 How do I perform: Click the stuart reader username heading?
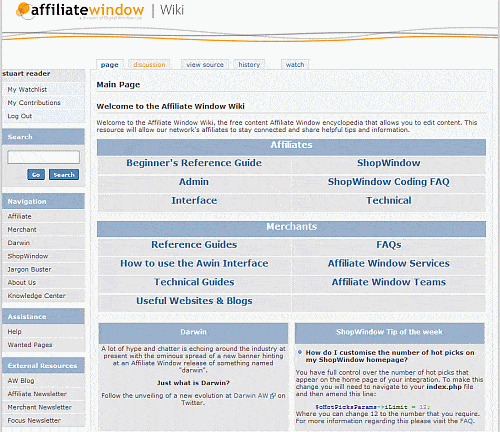point(26,74)
